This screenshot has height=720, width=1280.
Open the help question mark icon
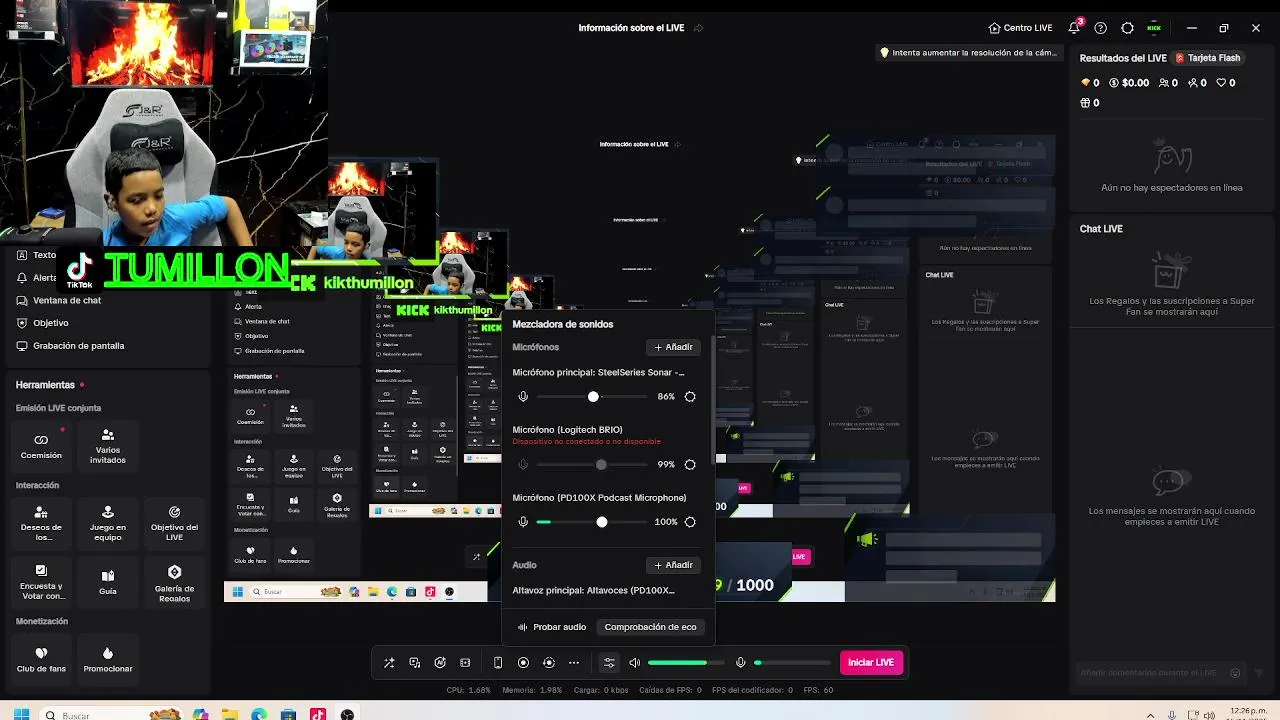pyautogui.click(x=1101, y=28)
